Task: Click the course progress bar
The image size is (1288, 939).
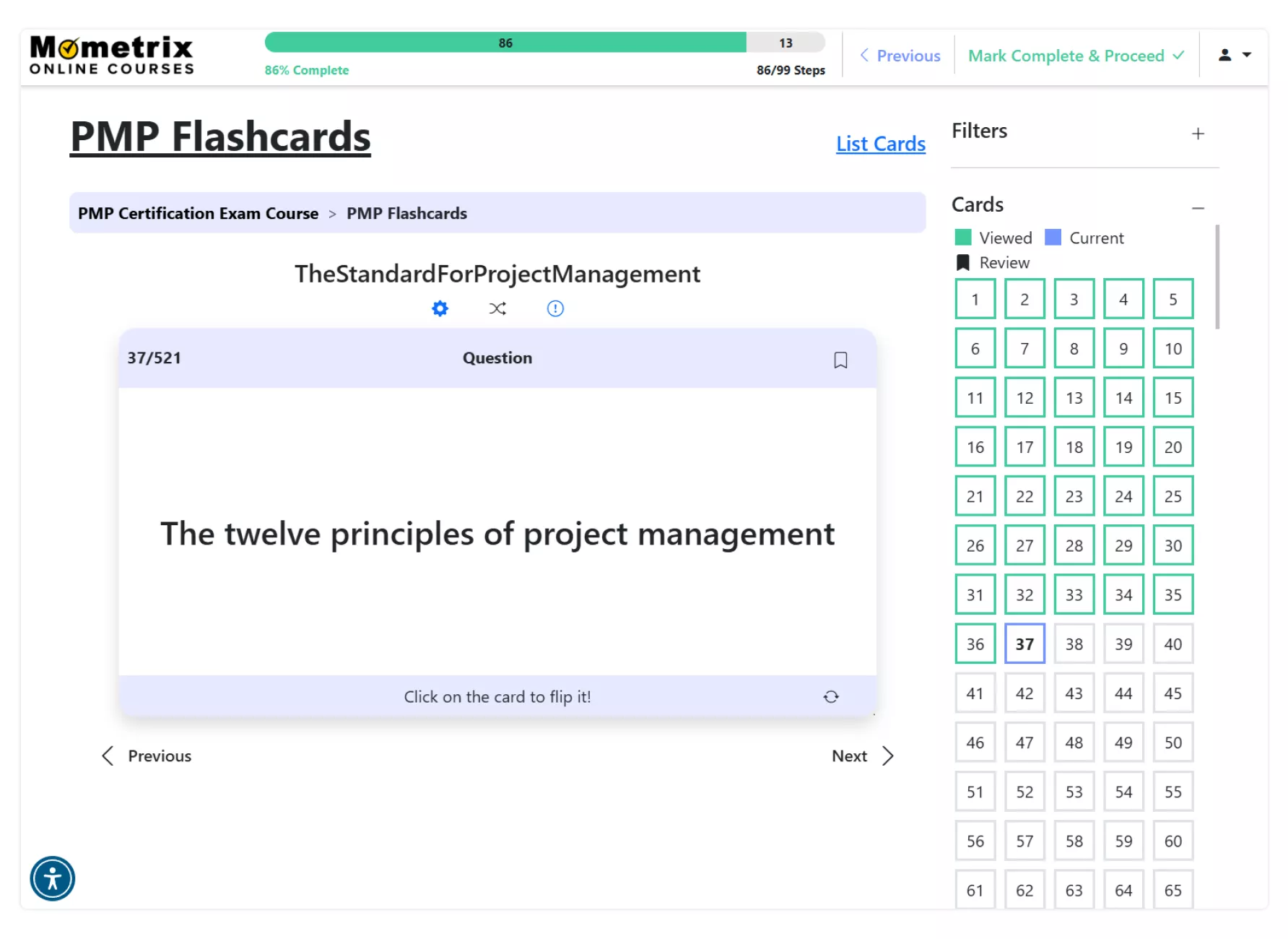Action: coord(544,43)
